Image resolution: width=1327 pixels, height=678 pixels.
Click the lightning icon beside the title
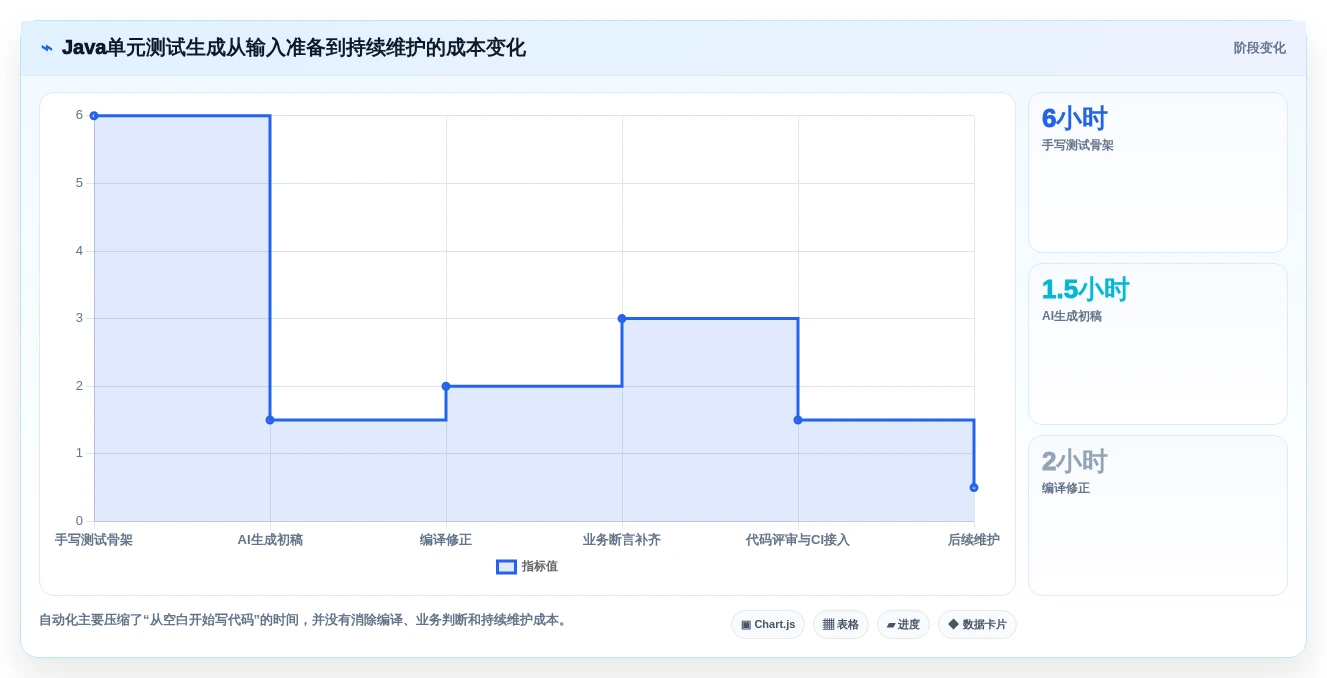pyautogui.click(x=47, y=48)
